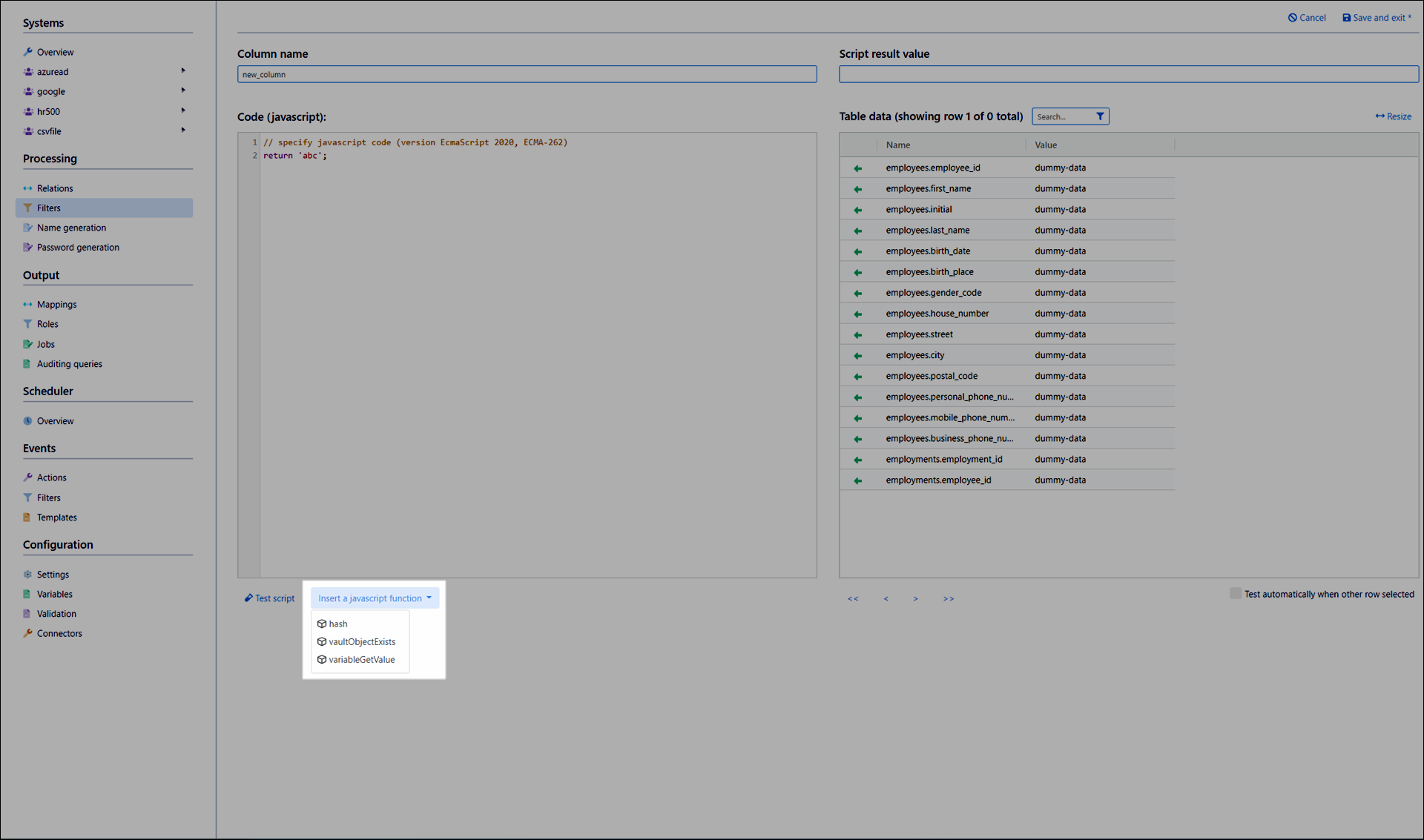The height and width of the screenshot is (840, 1424).
Task: Click the Cancel icon at top right
Action: [1293, 18]
